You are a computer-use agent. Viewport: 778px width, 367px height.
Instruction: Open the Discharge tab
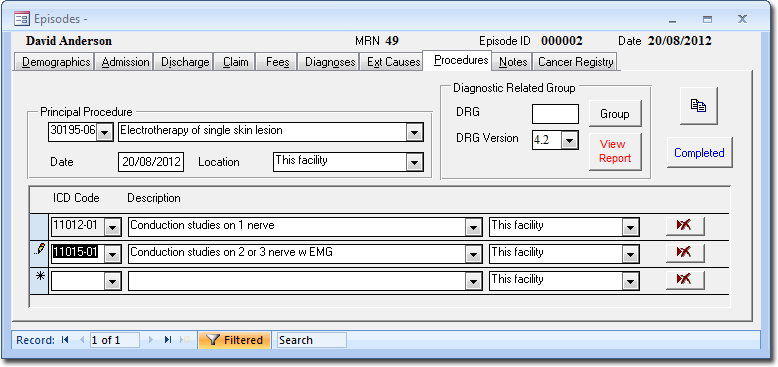(x=185, y=62)
